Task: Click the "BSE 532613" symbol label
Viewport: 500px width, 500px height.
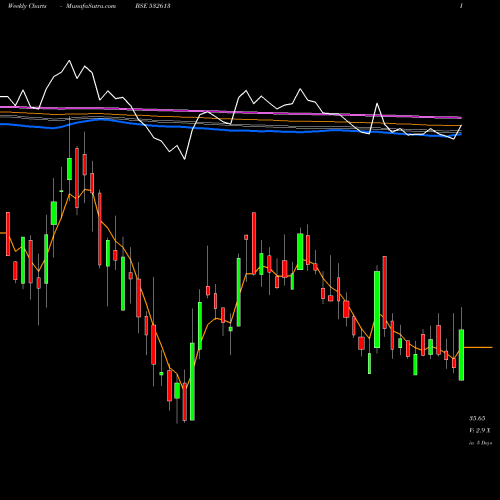Action: pos(153,6)
